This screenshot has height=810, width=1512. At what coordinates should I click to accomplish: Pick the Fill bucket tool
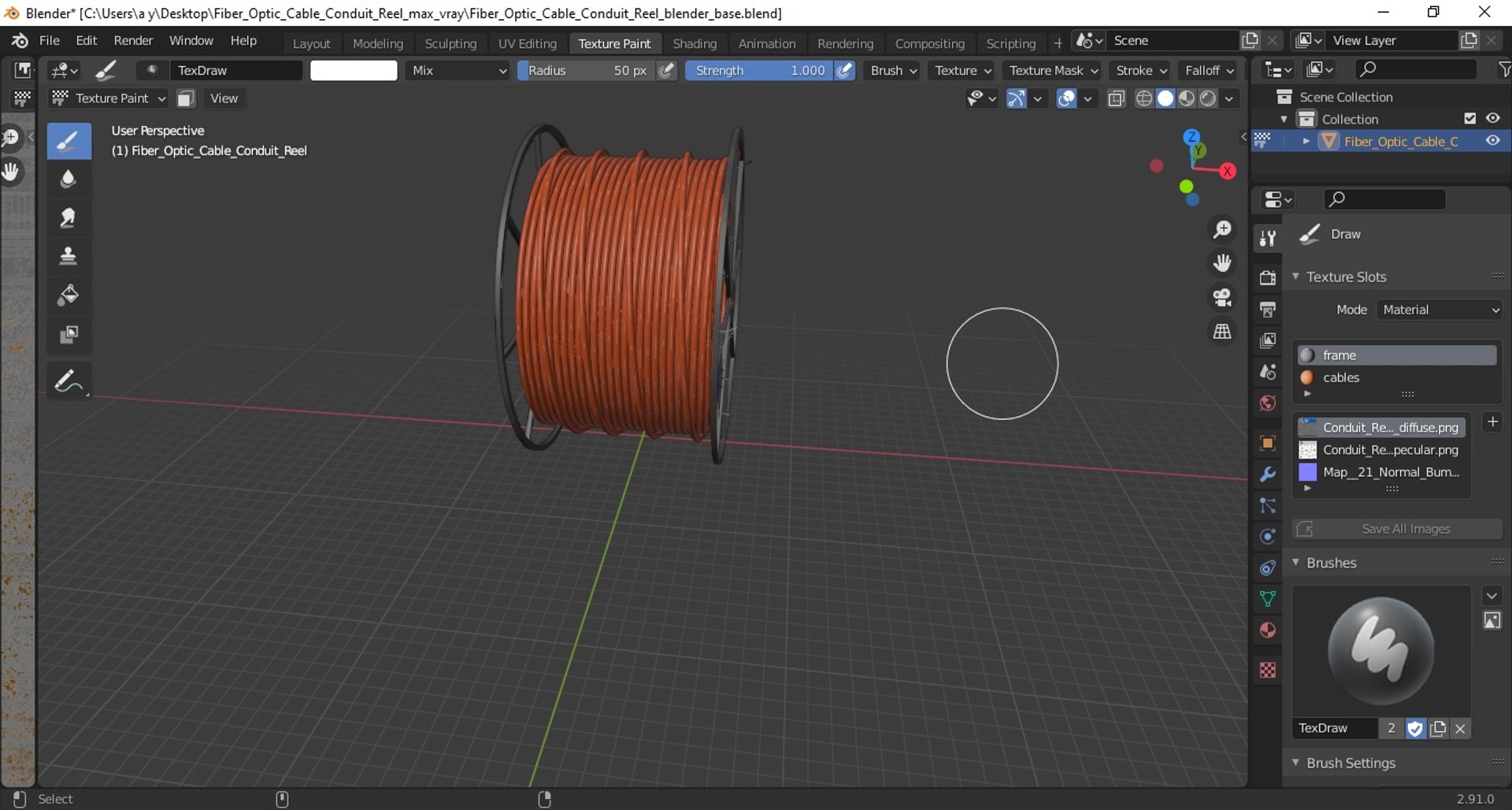pyautogui.click(x=69, y=295)
